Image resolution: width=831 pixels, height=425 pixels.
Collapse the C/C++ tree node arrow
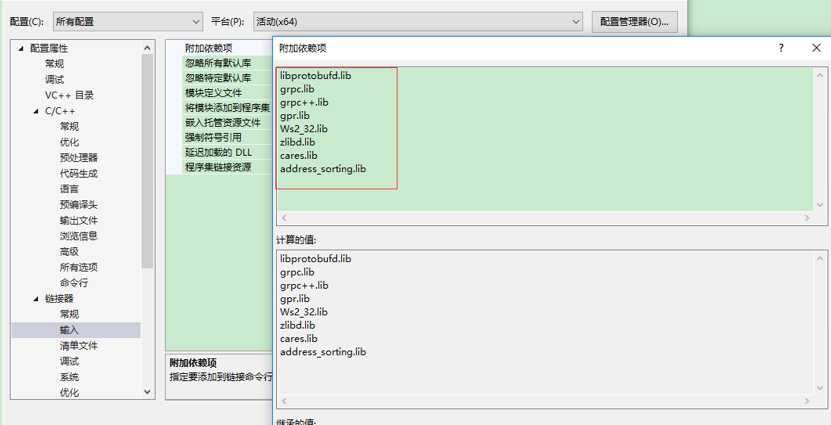click(36, 111)
